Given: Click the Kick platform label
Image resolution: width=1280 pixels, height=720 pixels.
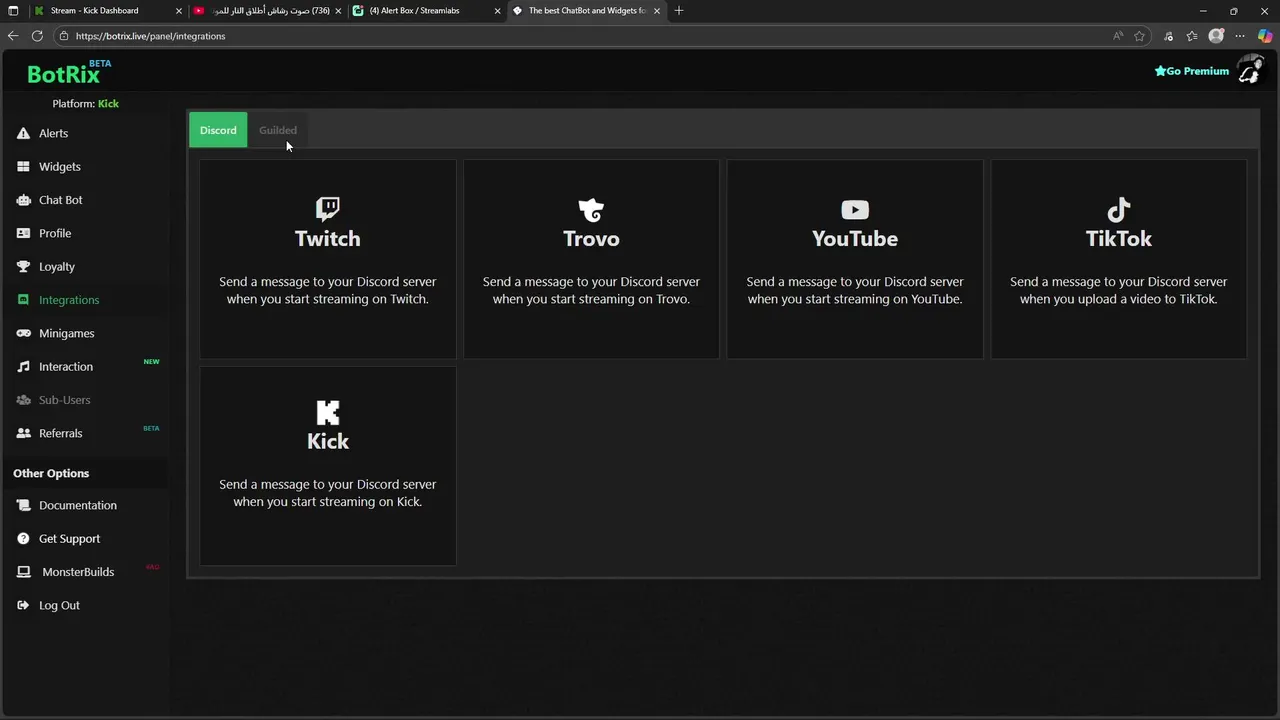Looking at the screenshot, I should pos(108,104).
